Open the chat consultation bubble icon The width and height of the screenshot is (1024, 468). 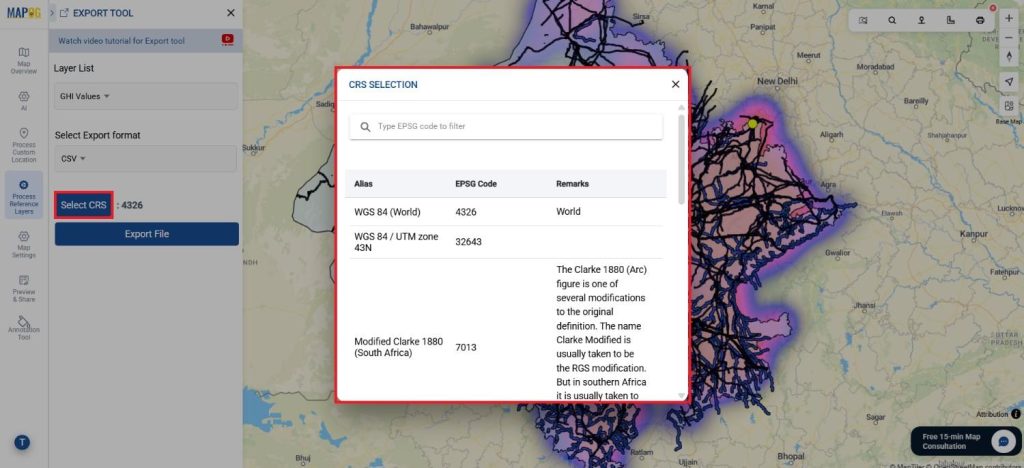click(x=1002, y=441)
